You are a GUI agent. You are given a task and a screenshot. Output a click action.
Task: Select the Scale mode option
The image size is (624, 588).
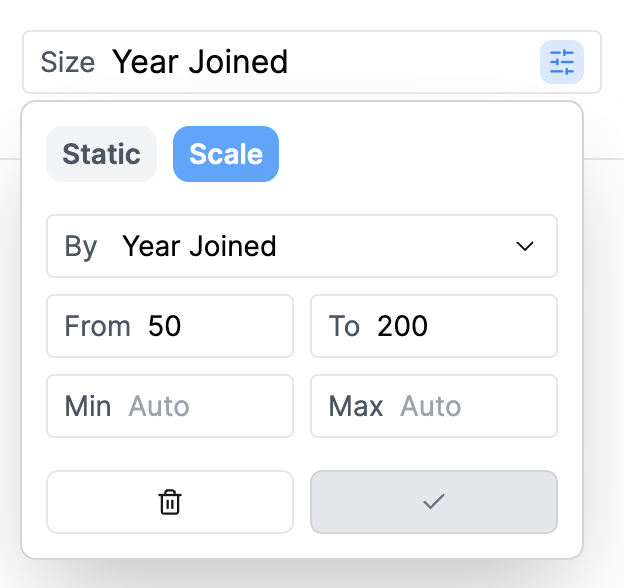pos(226,154)
